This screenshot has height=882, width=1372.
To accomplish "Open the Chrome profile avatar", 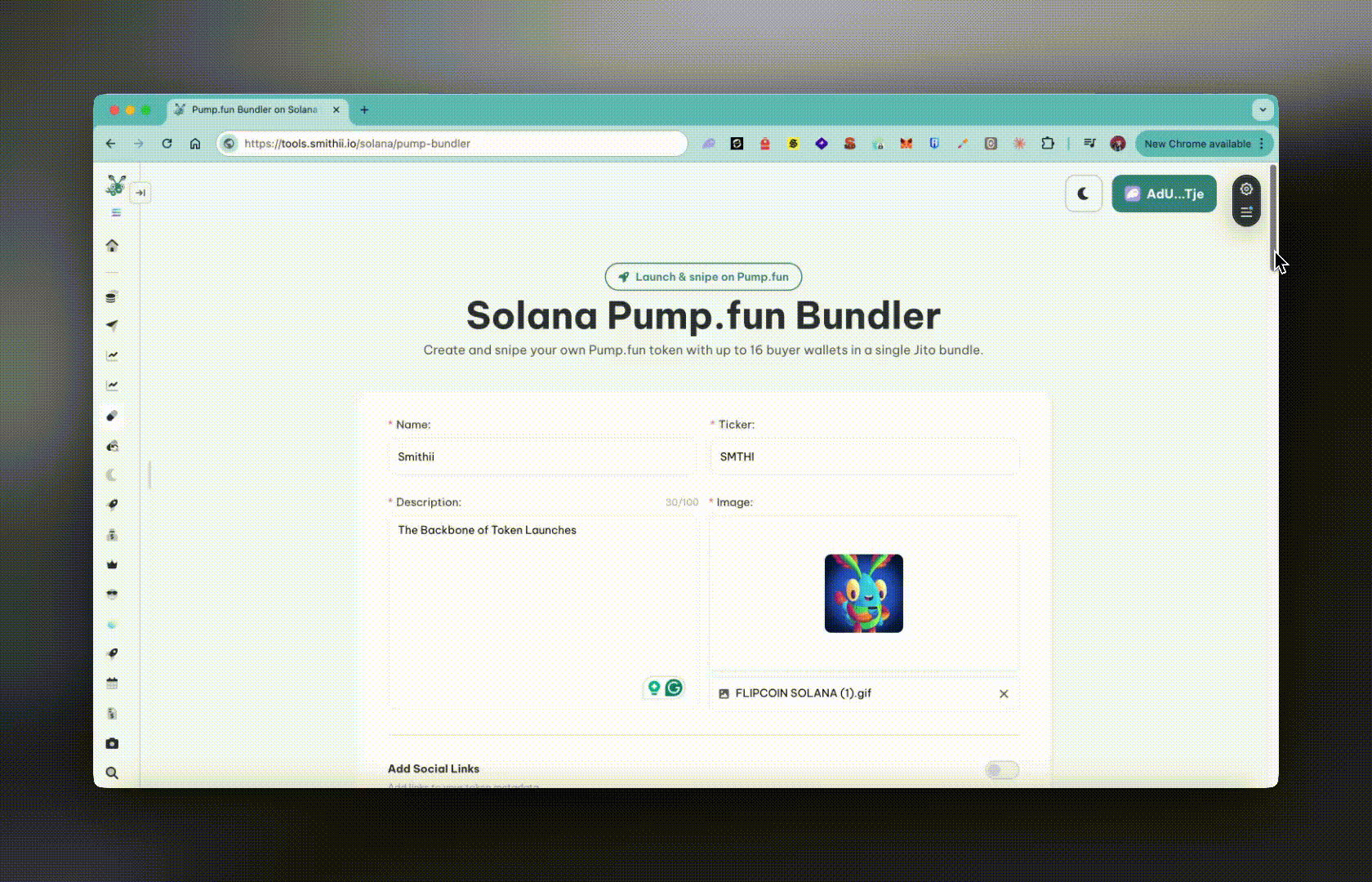I will (1118, 144).
